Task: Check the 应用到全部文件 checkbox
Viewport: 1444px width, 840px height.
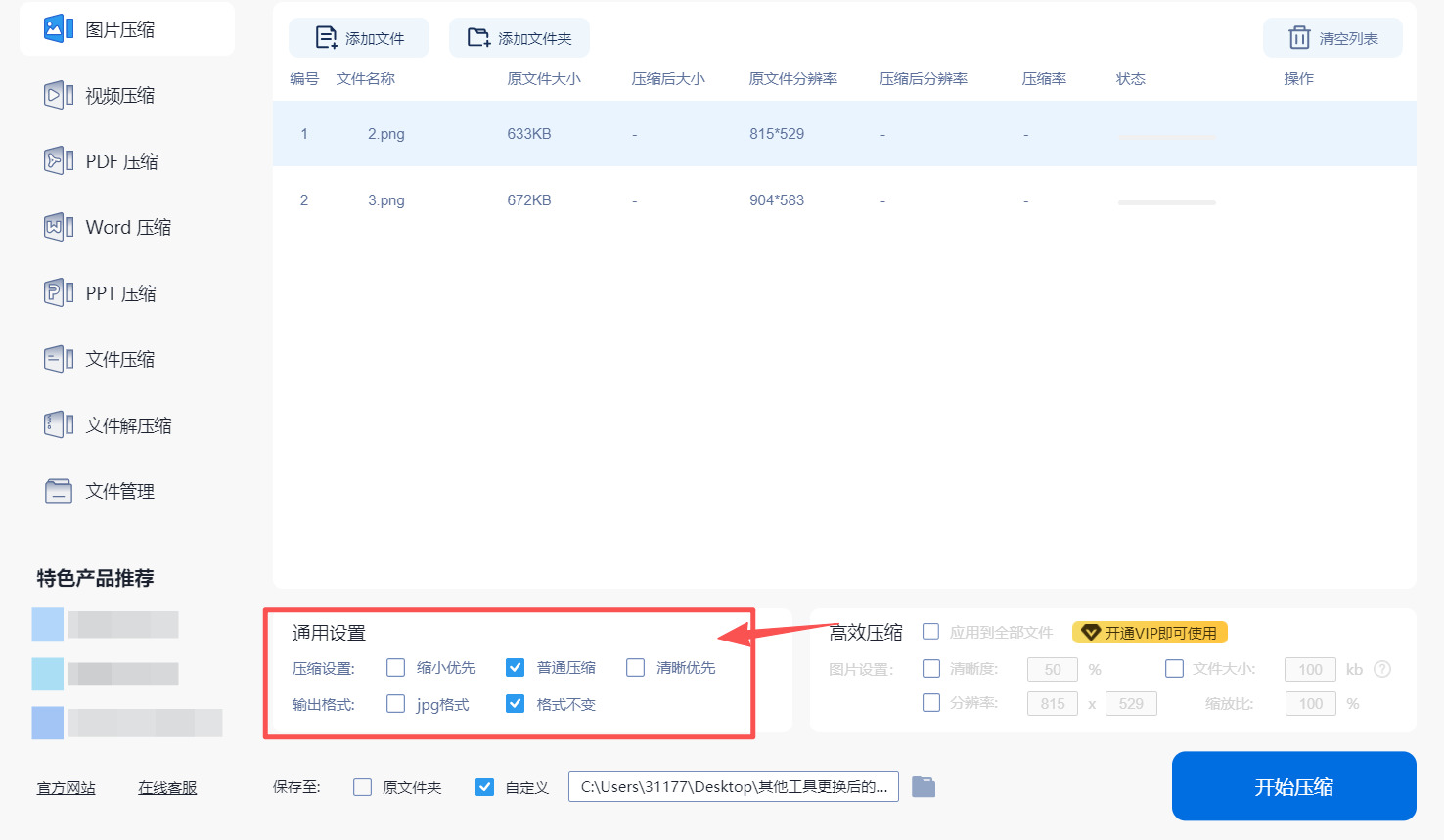Action: (931, 632)
